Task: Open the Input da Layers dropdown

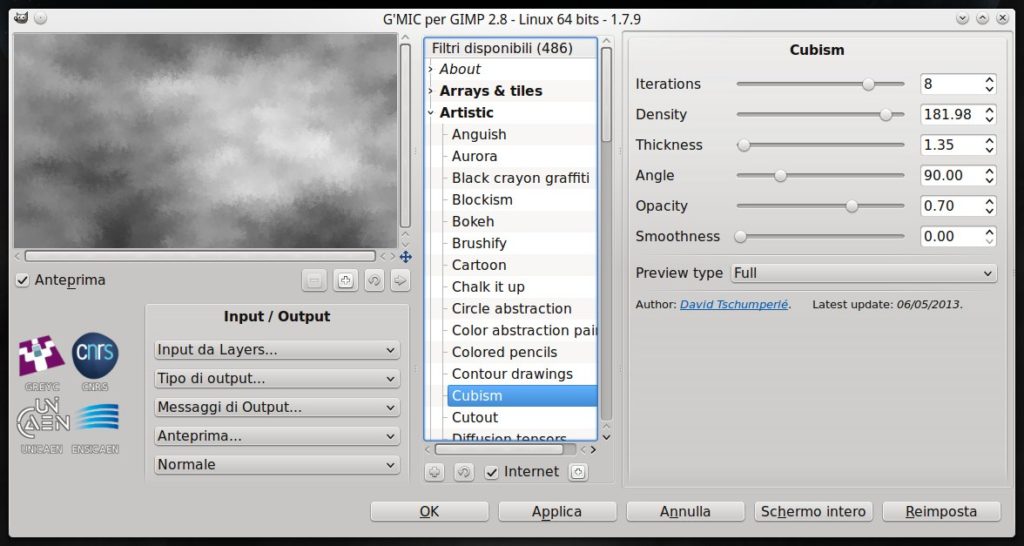Action: (x=277, y=350)
